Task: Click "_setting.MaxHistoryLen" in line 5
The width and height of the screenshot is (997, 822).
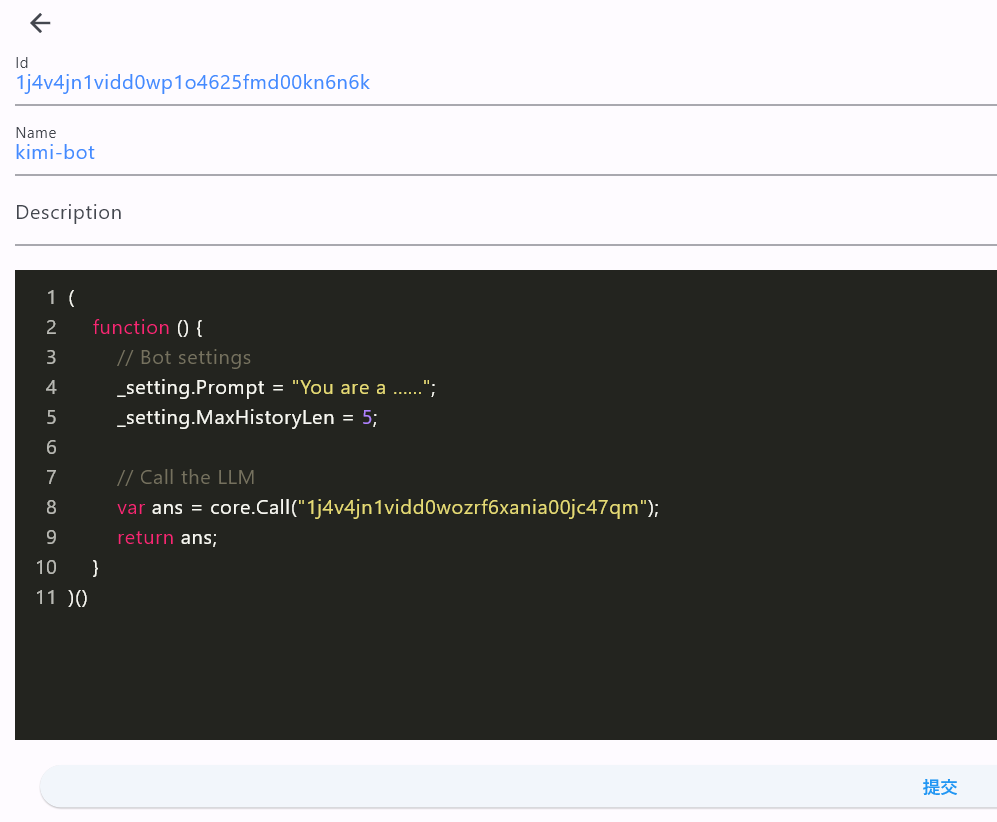Action: pyautogui.click(x=228, y=418)
